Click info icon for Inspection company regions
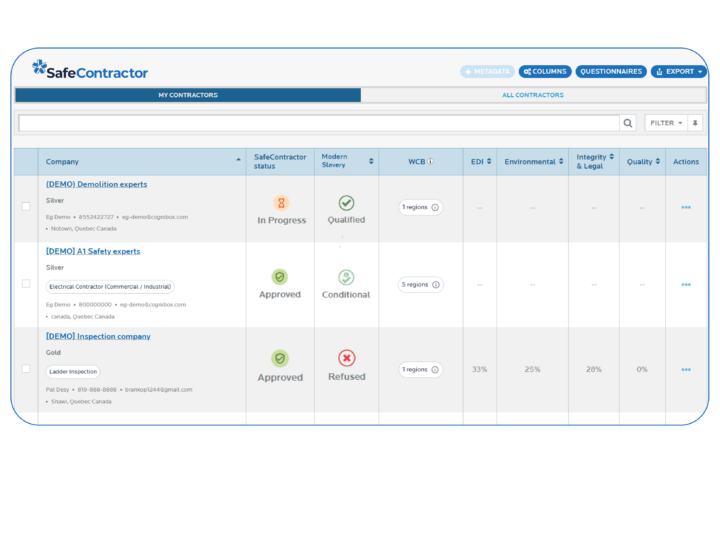The image size is (720, 540). pos(435,370)
